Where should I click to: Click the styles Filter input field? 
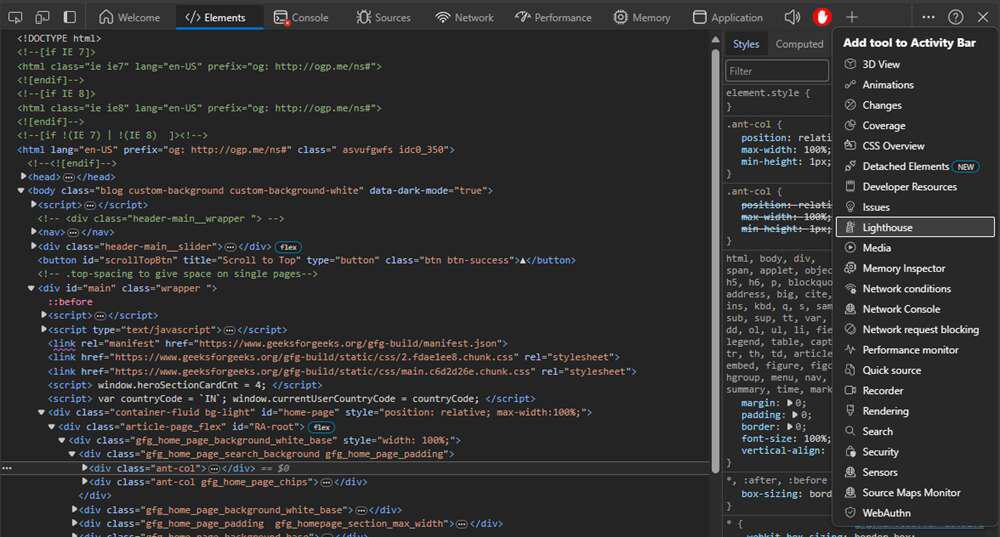coord(777,71)
